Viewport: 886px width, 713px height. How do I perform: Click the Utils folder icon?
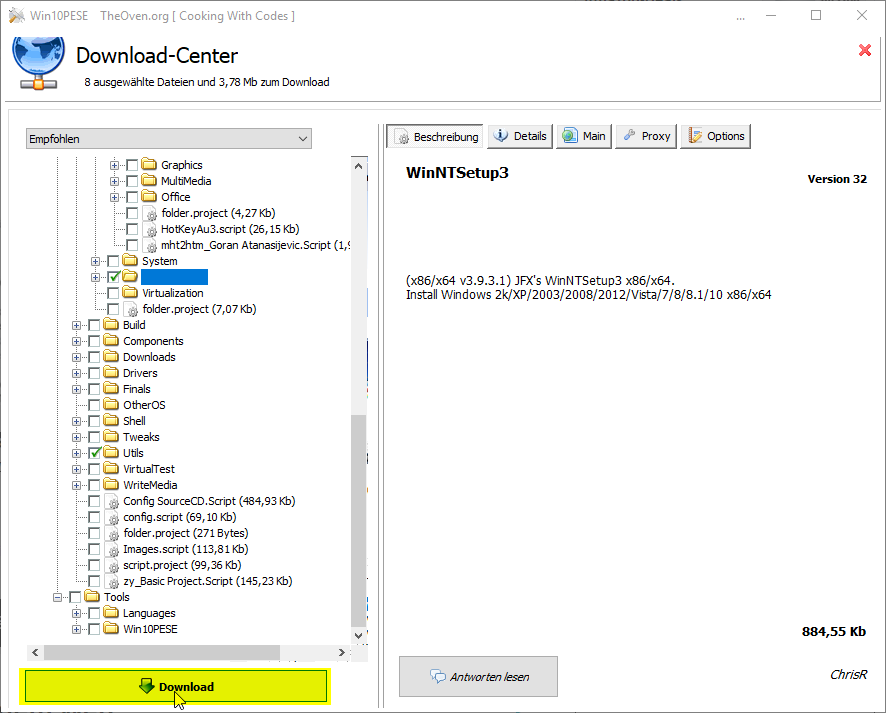coord(111,453)
